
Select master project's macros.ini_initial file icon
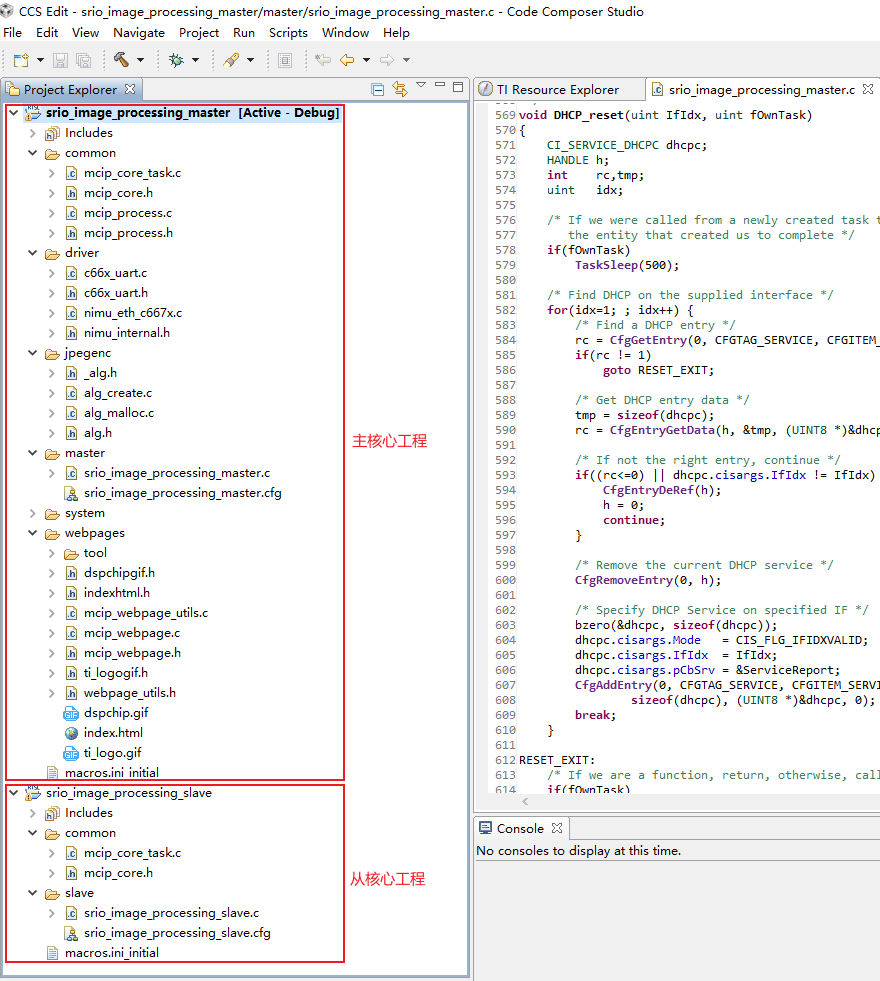coord(53,773)
